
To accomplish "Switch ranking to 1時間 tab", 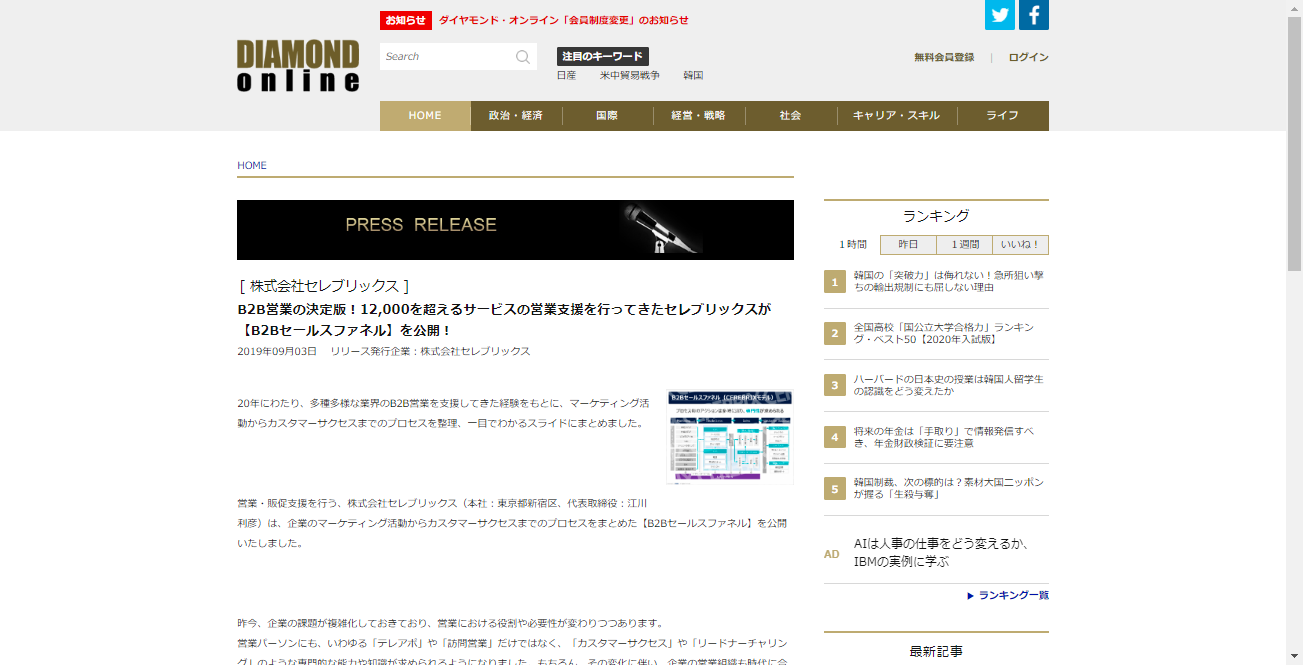I will 852,245.
